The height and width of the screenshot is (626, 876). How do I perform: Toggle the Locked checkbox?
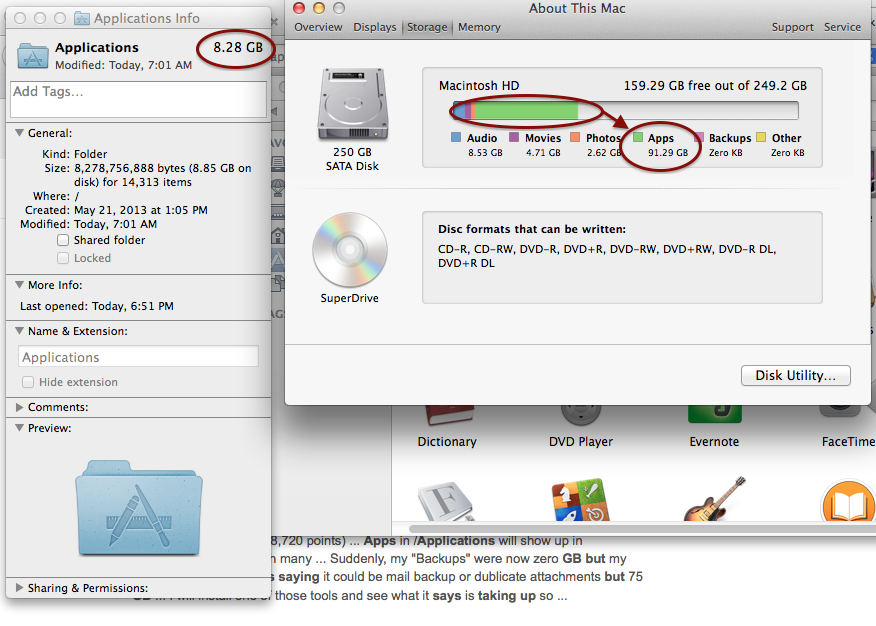63,258
